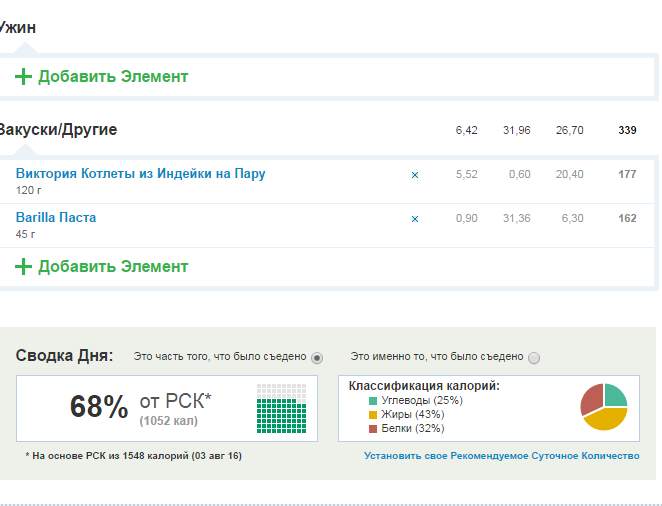The image size is (662, 506).
Task: Click the 68% от РСК summary
Action: [x=140, y=407]
